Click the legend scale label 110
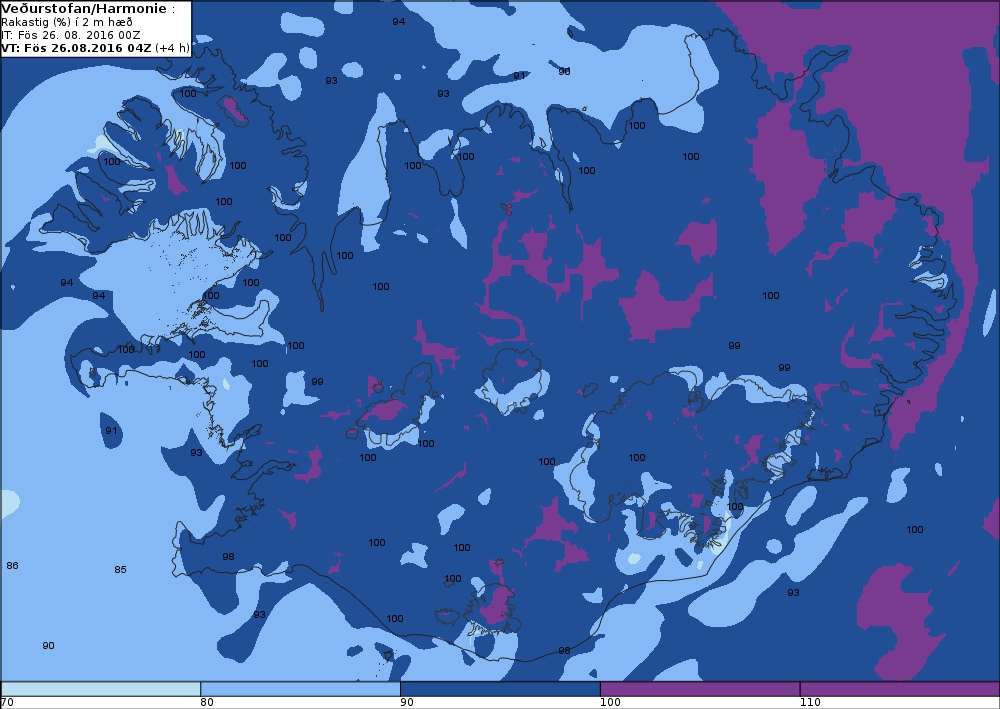This screenshot has height=709, width=1000. [810, 702]
